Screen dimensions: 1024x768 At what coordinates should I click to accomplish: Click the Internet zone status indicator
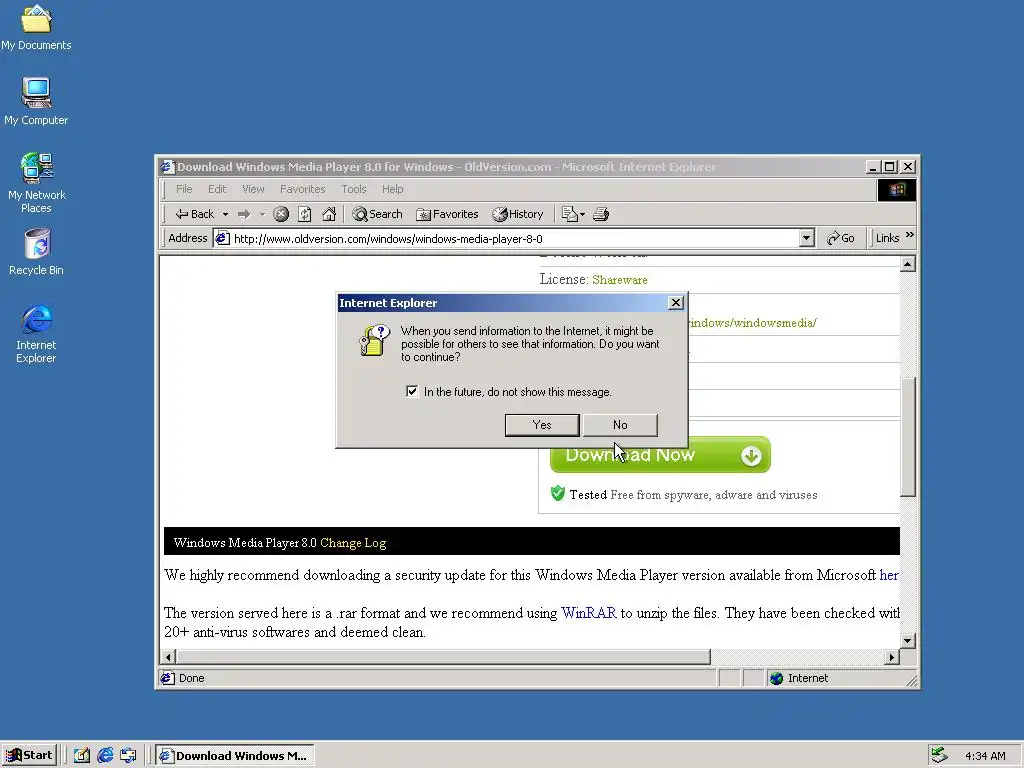click(x=799, y=679)
